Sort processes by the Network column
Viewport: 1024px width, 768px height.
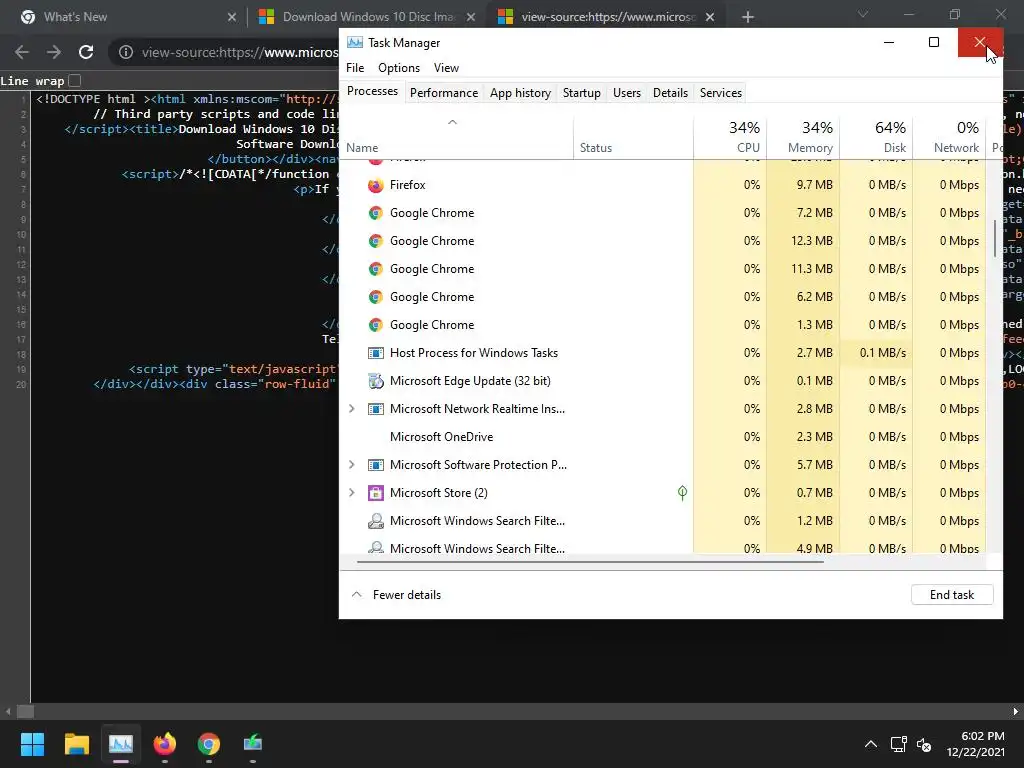click(950, 137)
